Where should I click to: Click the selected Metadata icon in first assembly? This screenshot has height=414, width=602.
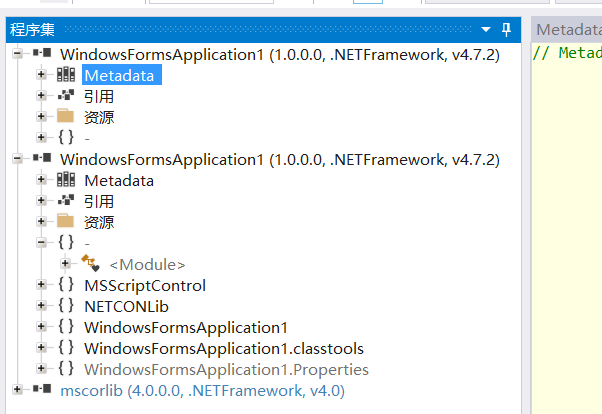(x=66, y=74)
